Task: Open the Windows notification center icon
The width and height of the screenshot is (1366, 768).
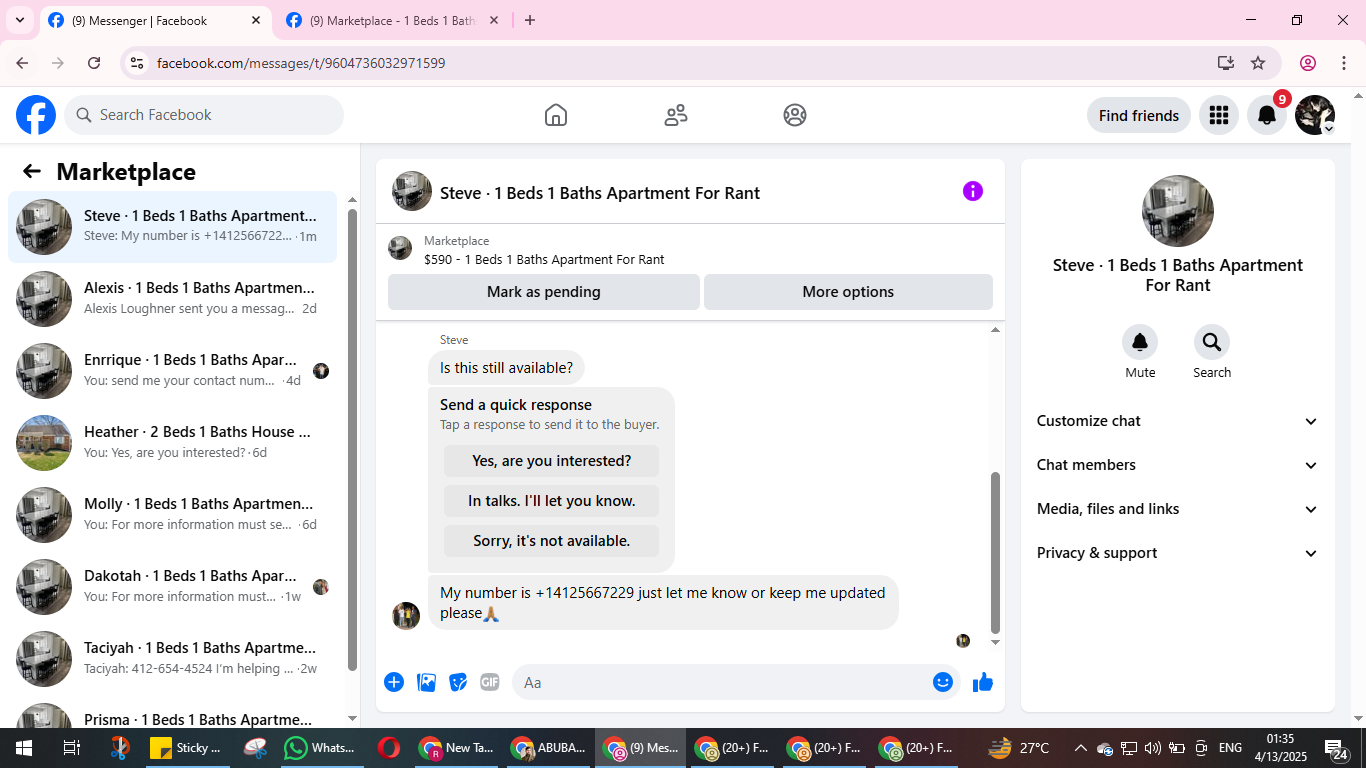Action: 1337,748
